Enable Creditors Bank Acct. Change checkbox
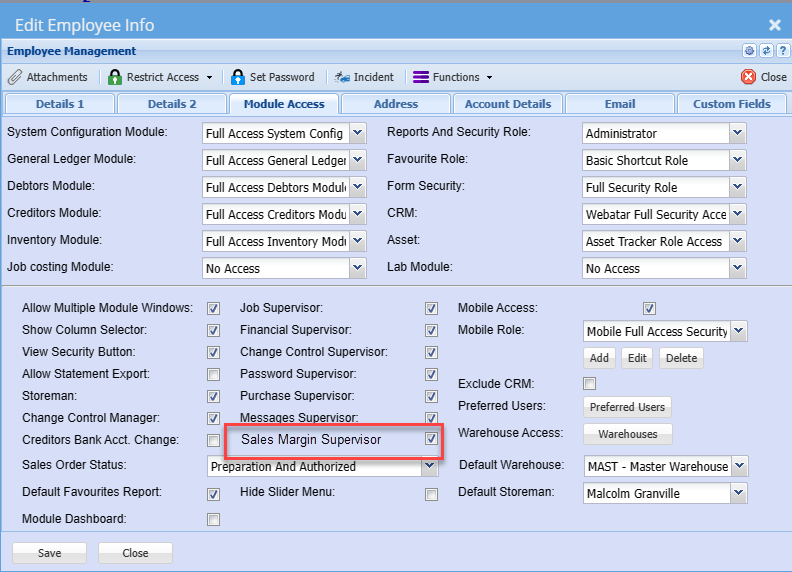792x572 pixels. click(x=214, y=441)
